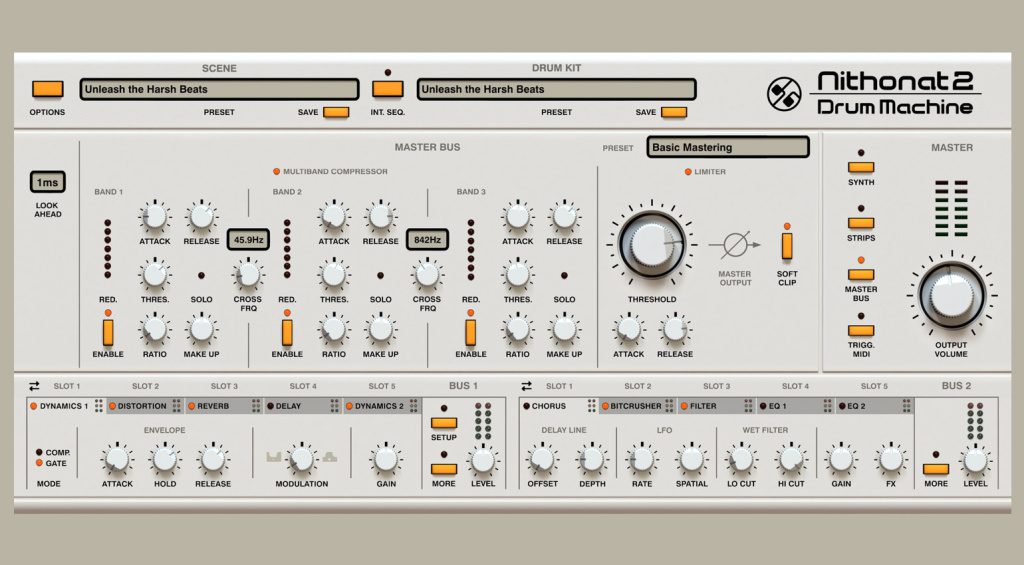This screenshot has width=1024, height=565.
Task: Click the Output Volume knob
Action: (x=952, y=295)
